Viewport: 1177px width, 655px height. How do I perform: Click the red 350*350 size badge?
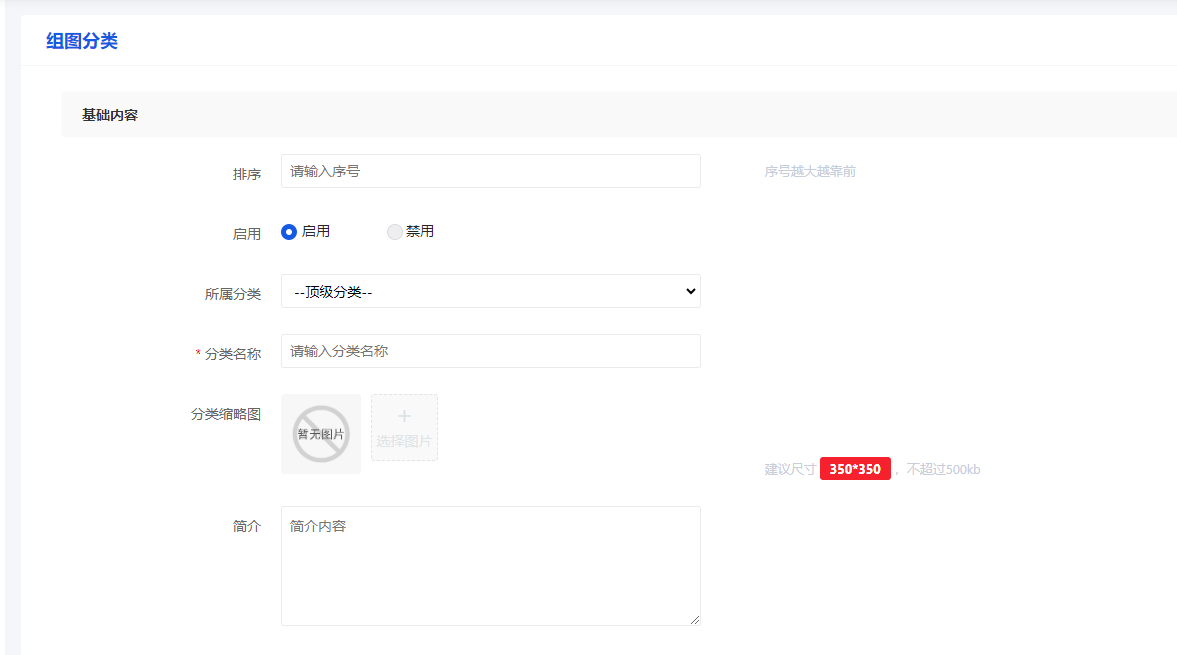click(x=855, y=469)
